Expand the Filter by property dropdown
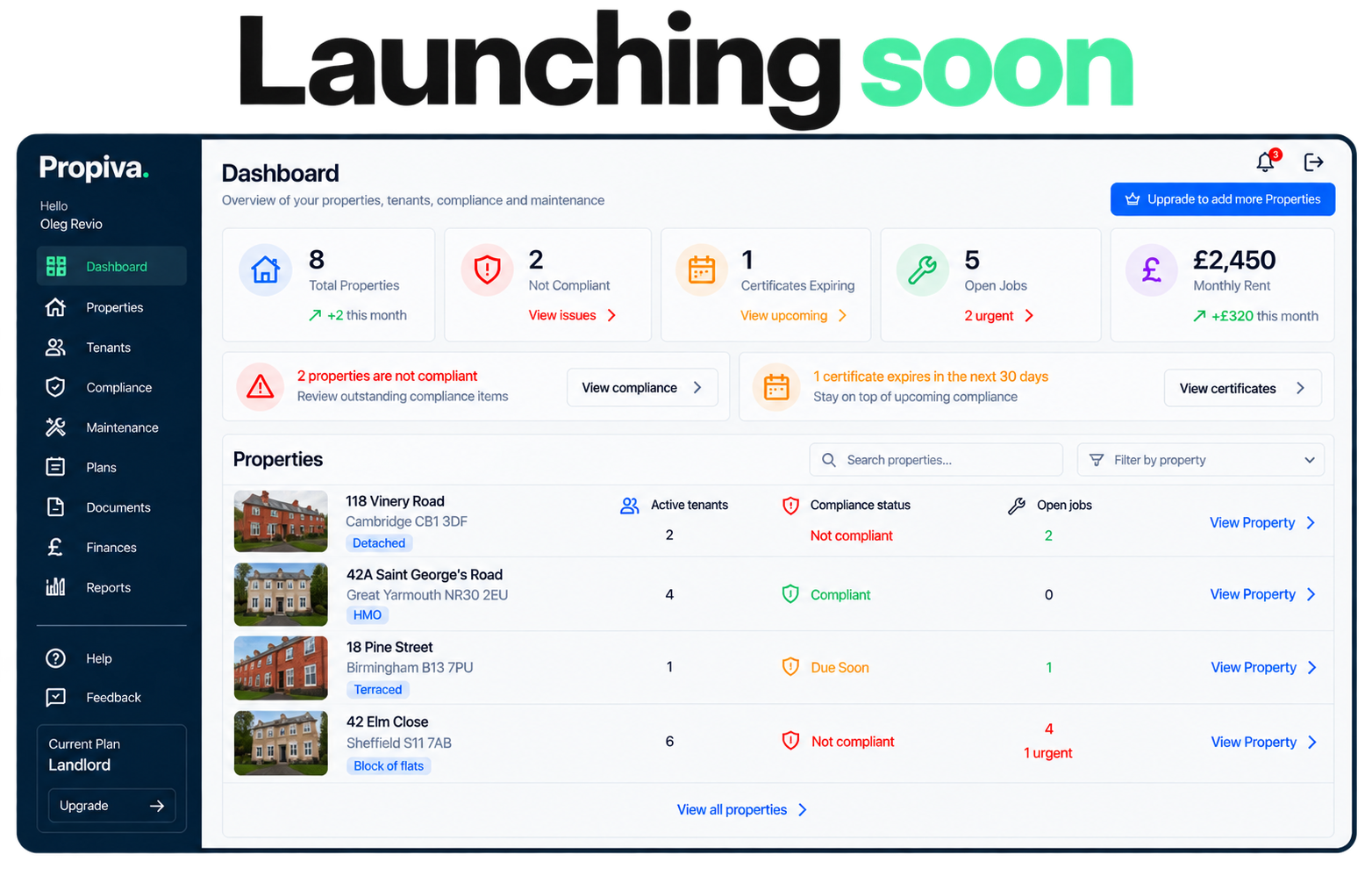This screenshot has height=883, width=1372. (x=1201, y=460)
